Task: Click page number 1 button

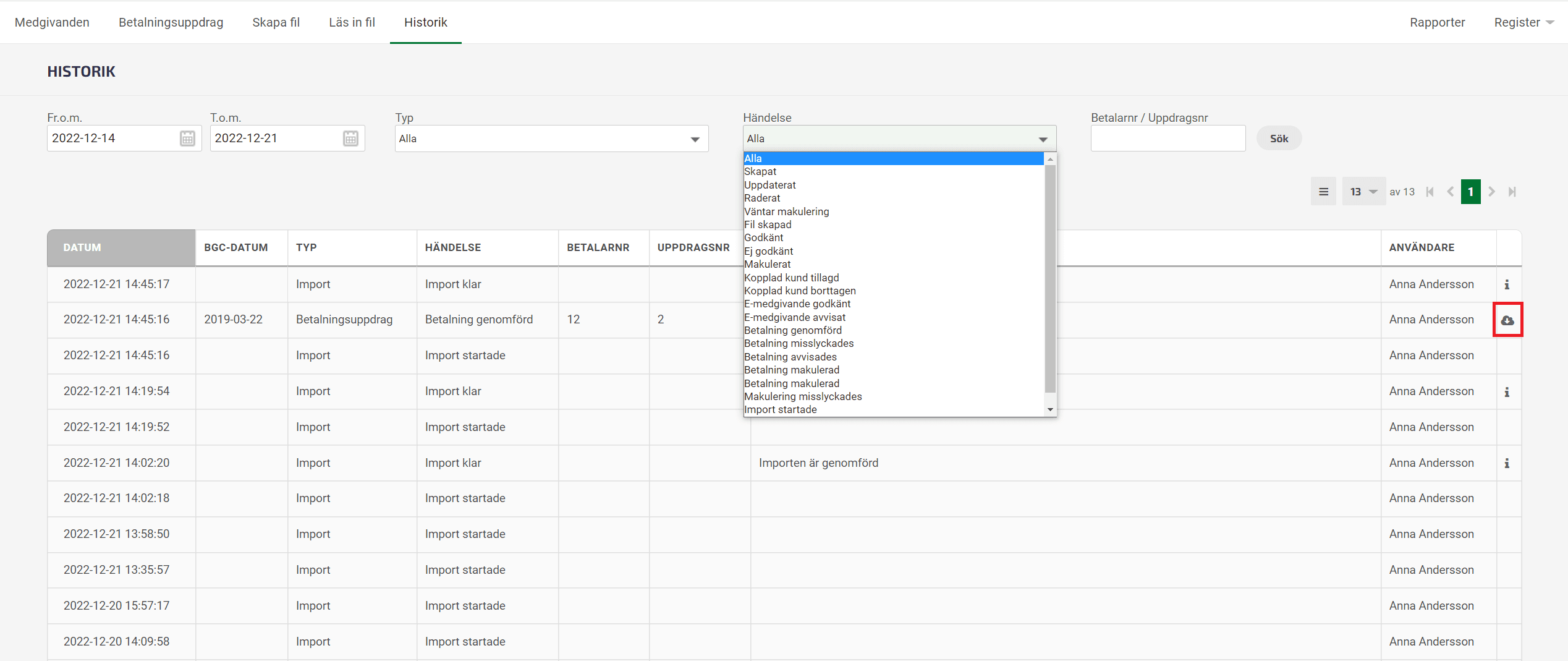Action: coord(1470,192)
